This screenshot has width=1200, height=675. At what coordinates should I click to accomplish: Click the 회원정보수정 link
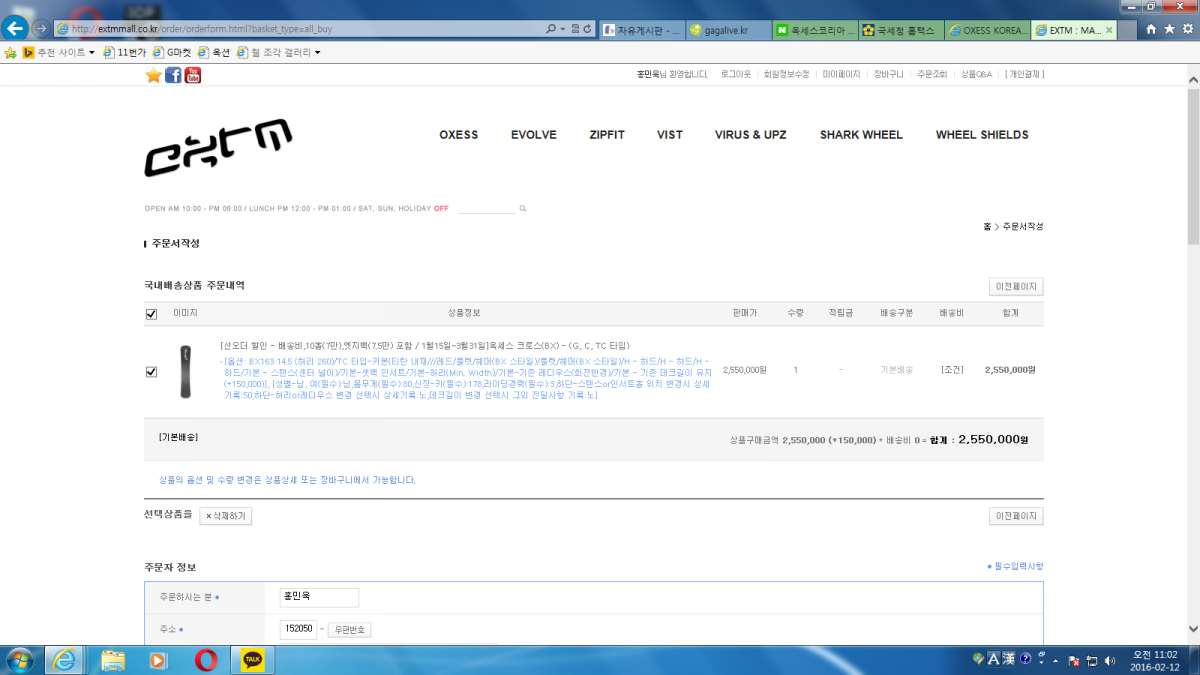(786, 74)
